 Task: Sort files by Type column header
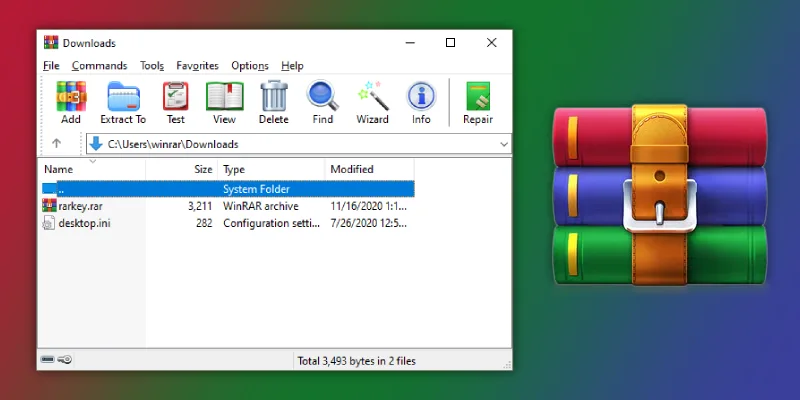coord(271,169)
